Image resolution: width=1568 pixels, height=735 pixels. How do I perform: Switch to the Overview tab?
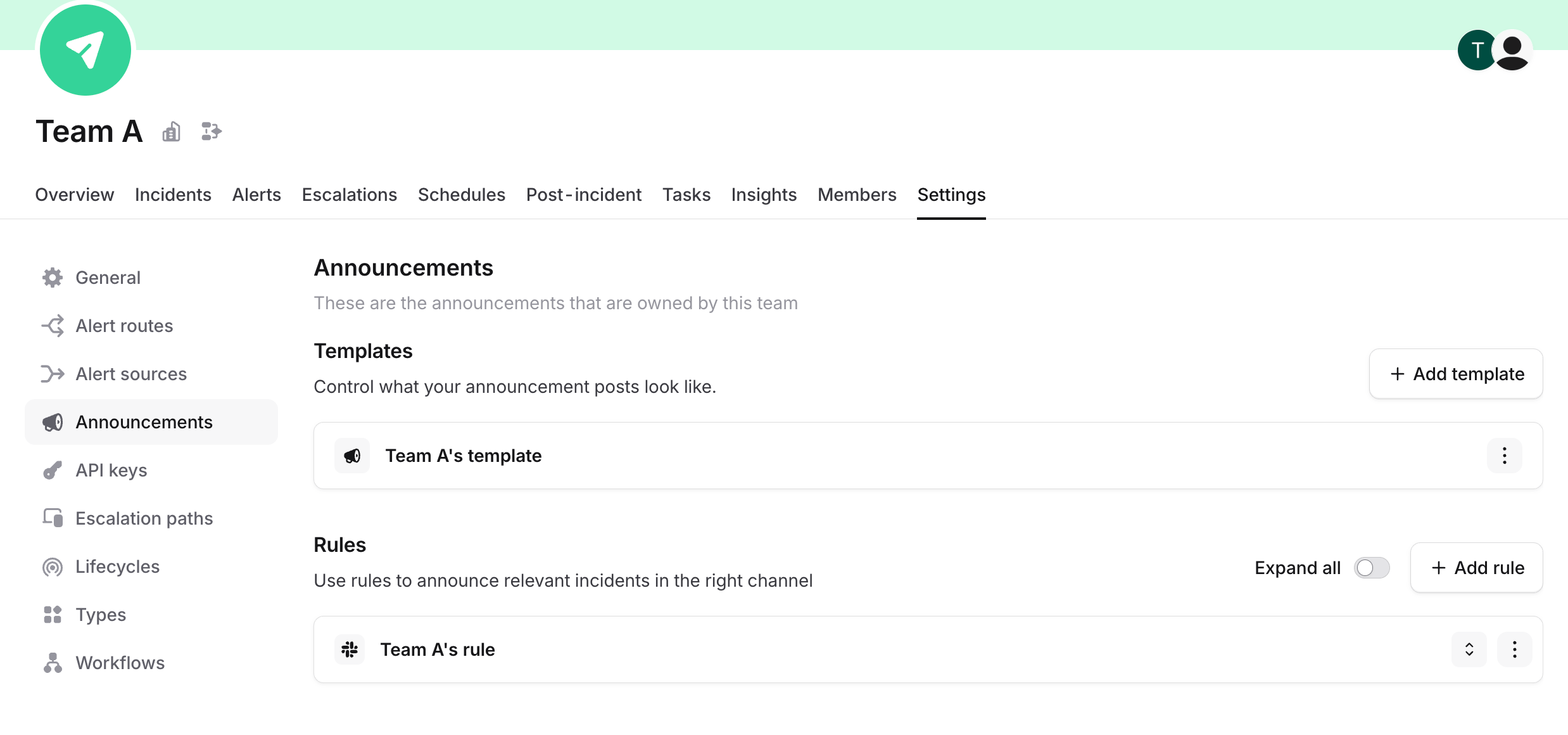pos(75,195)
